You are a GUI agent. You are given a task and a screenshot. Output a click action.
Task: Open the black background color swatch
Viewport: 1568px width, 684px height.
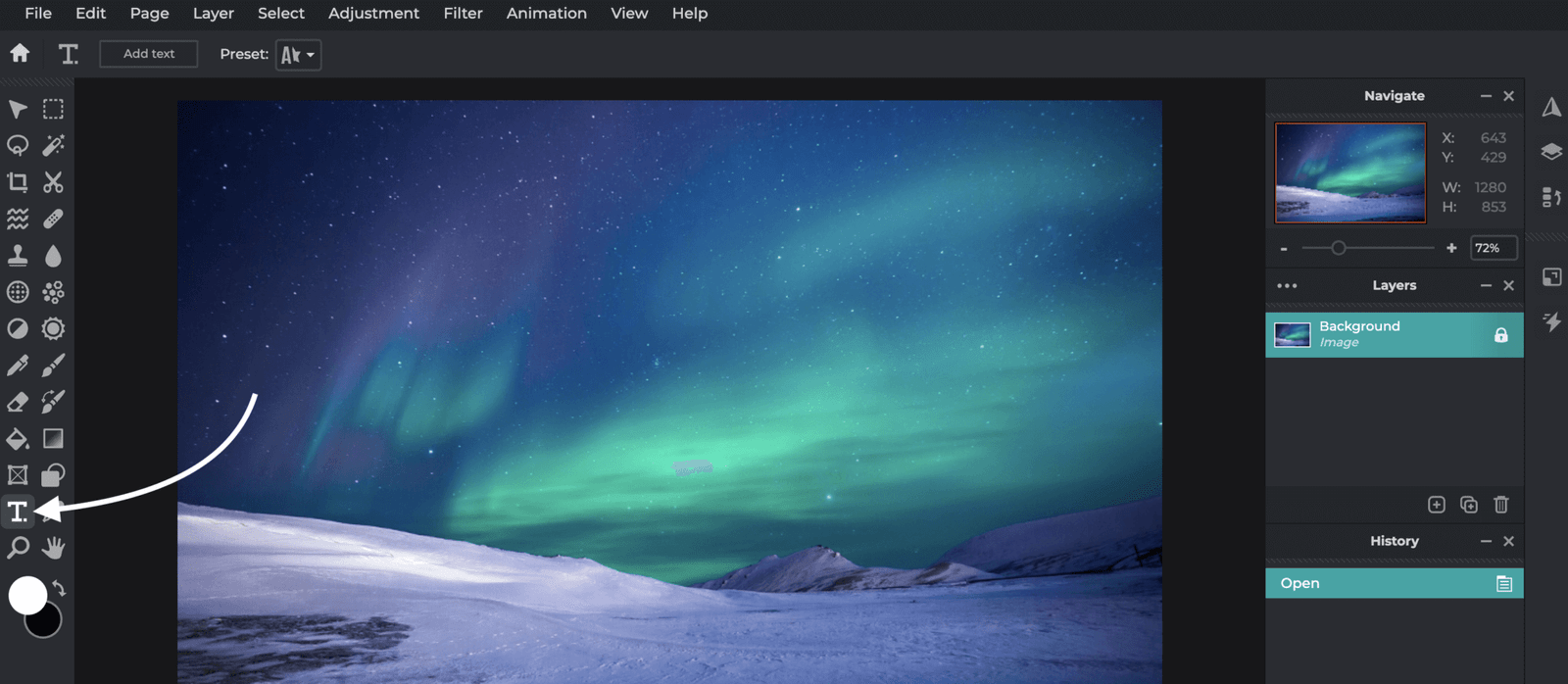[47, 624]
